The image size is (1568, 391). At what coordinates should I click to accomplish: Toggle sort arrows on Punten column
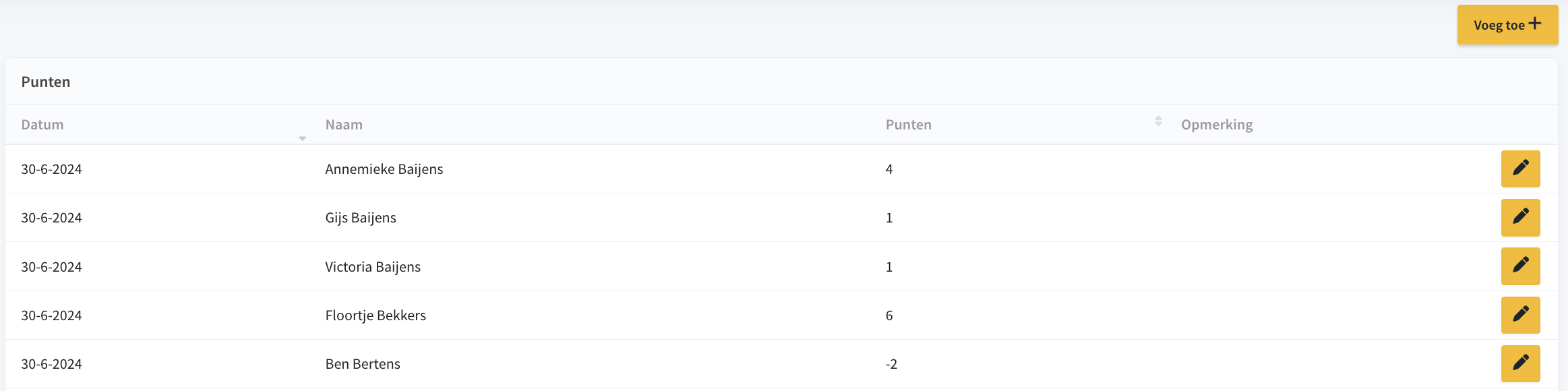(1157, 121)
